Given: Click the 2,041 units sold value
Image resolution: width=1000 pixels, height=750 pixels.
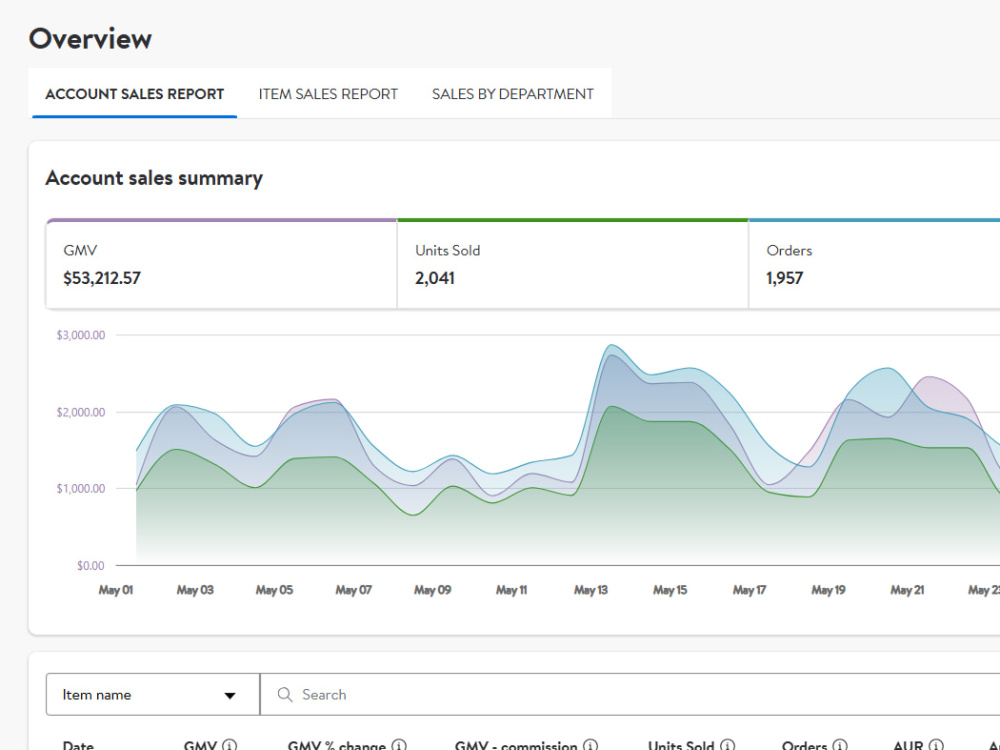Looking at the screenshot, I should click(x=435, y=278).
